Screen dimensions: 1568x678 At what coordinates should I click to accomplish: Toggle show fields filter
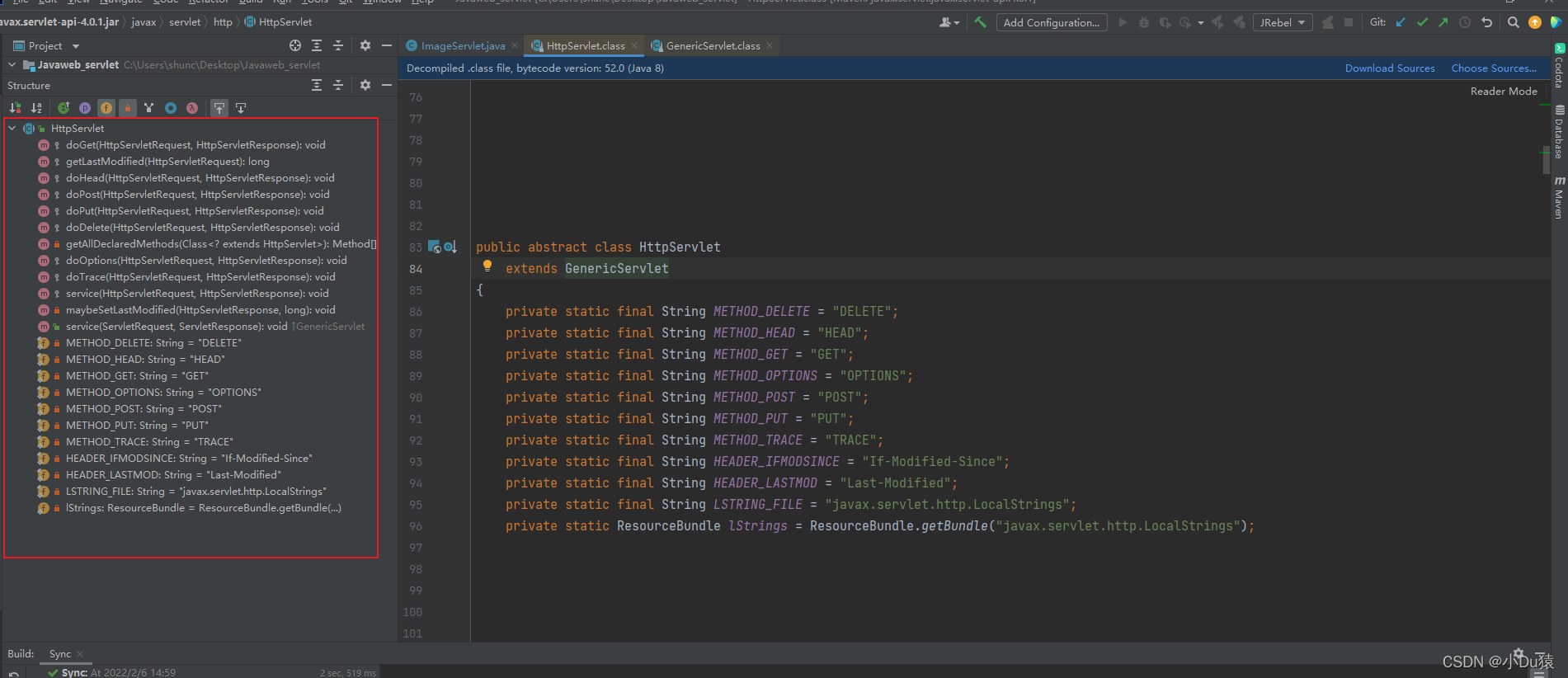[106, 107]
